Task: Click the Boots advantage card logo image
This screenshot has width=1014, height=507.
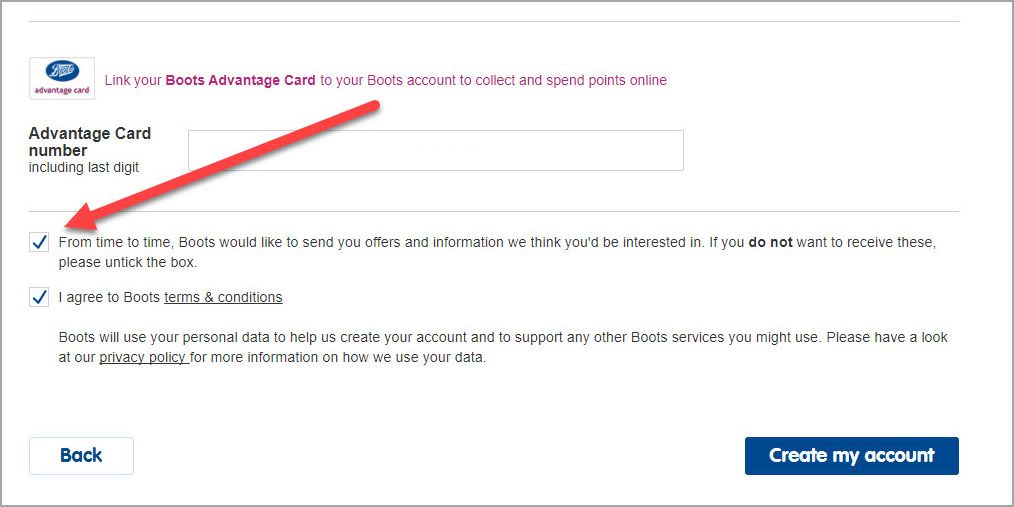Action: (62, 79)
